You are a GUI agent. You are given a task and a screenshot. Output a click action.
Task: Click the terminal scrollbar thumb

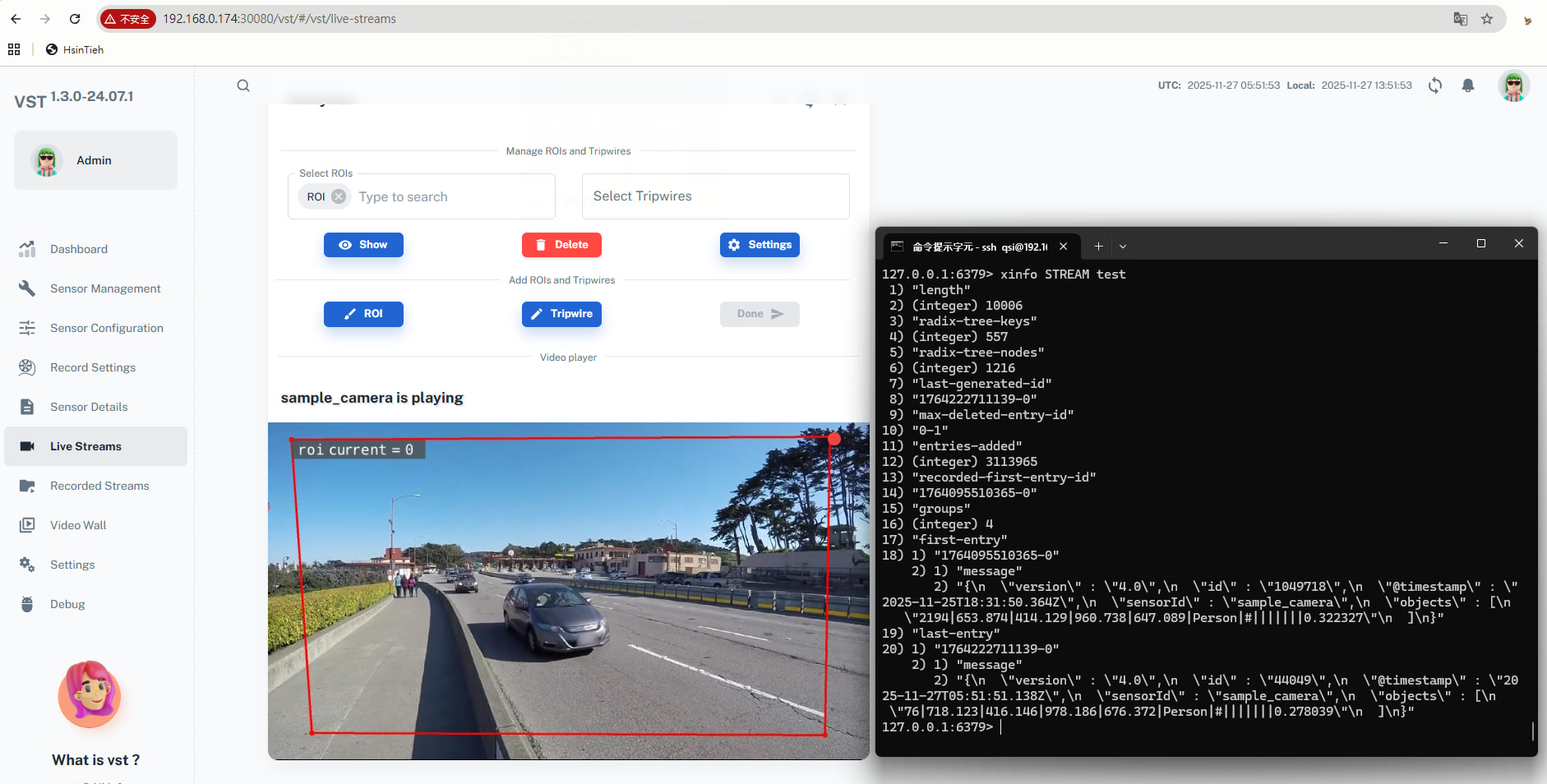[x=1533, y=731]
